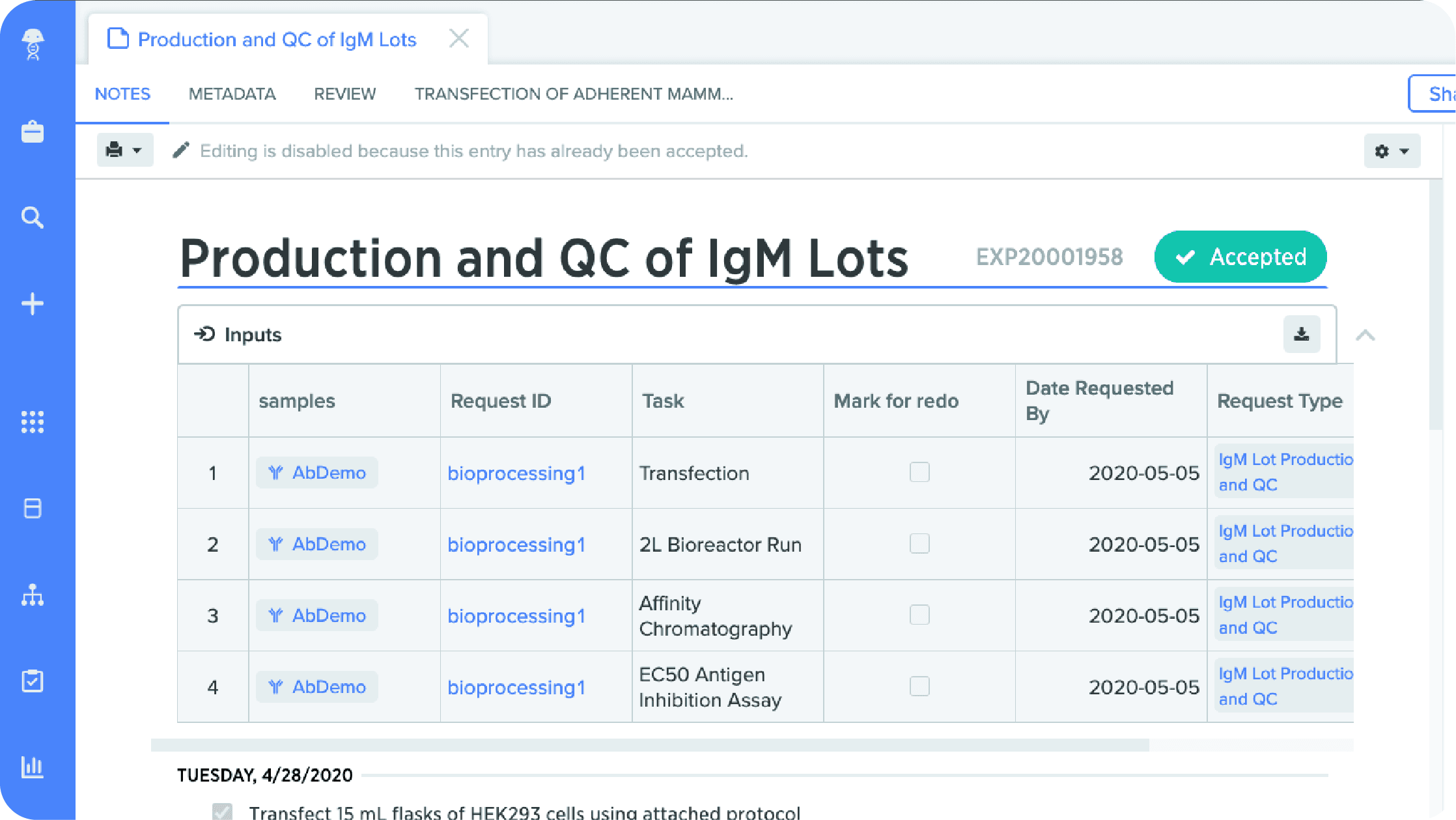
Task: Check Mark for redo on Transfection row
Action: coord(919,472)
